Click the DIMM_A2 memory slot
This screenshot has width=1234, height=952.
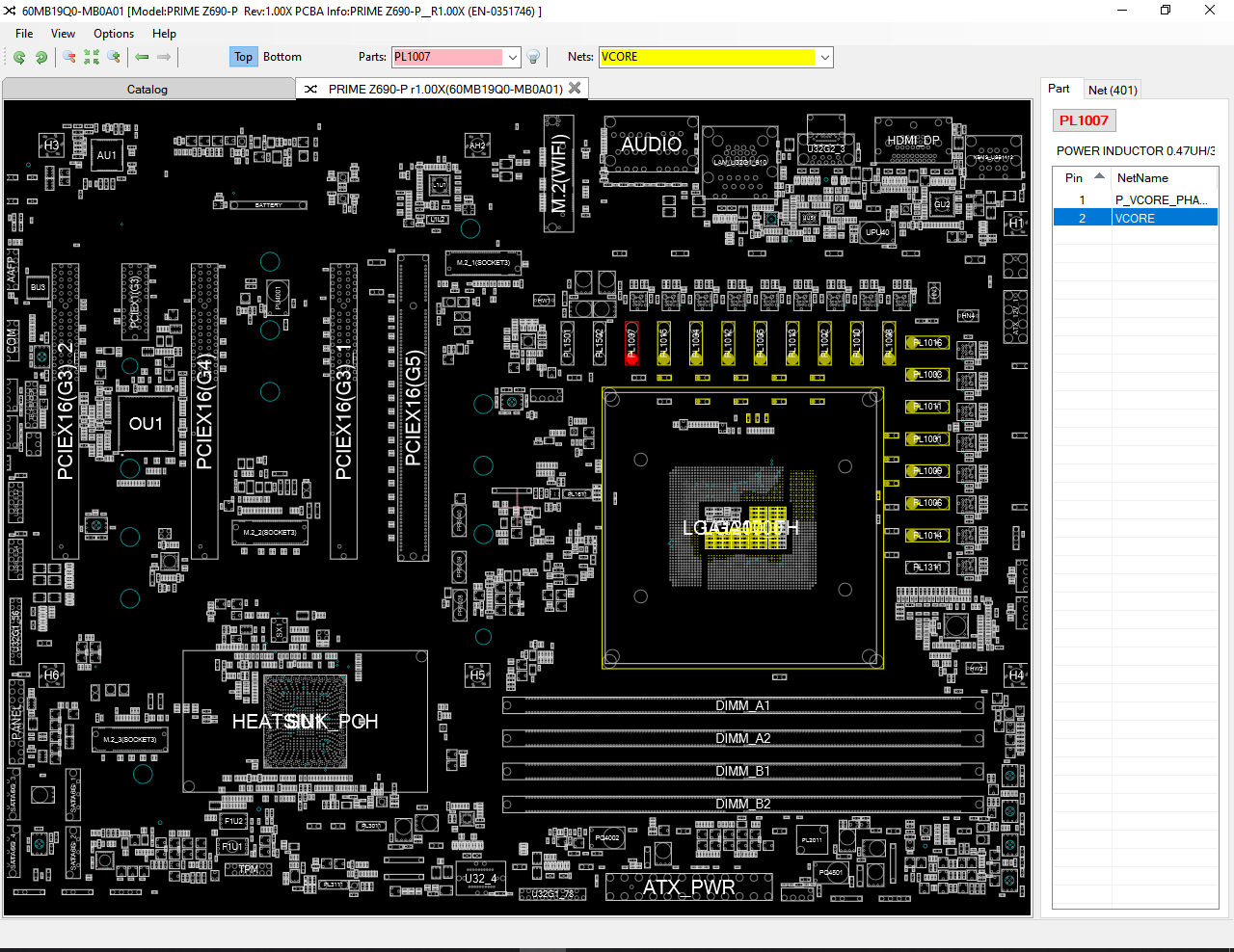(742, 738)
